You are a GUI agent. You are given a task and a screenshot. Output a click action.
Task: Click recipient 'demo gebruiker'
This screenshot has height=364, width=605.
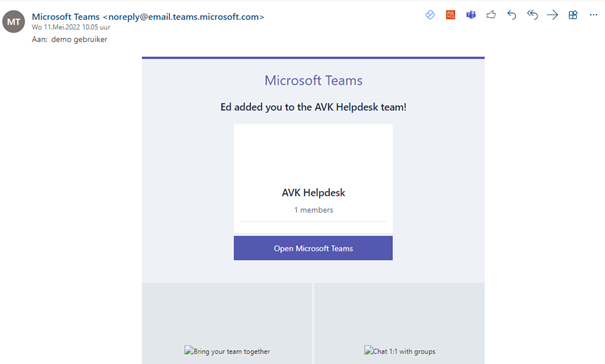79,39
